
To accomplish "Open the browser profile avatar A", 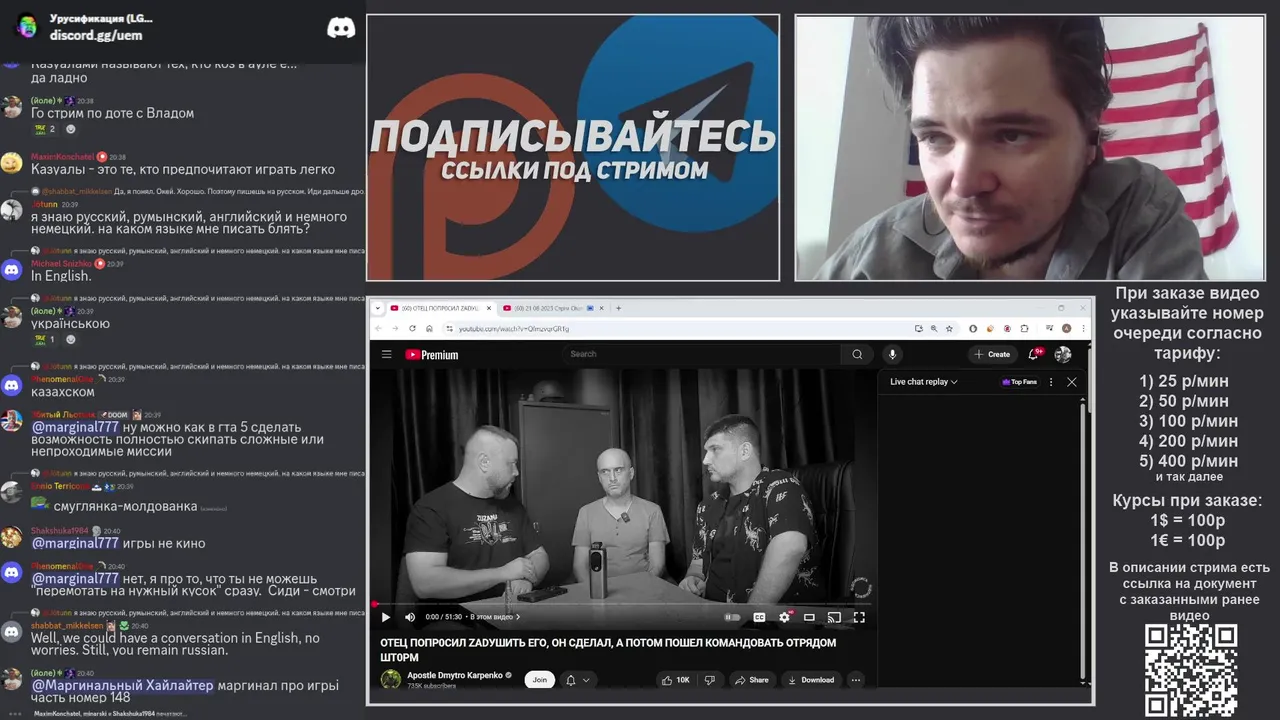I will click(x=1067, y=328).
